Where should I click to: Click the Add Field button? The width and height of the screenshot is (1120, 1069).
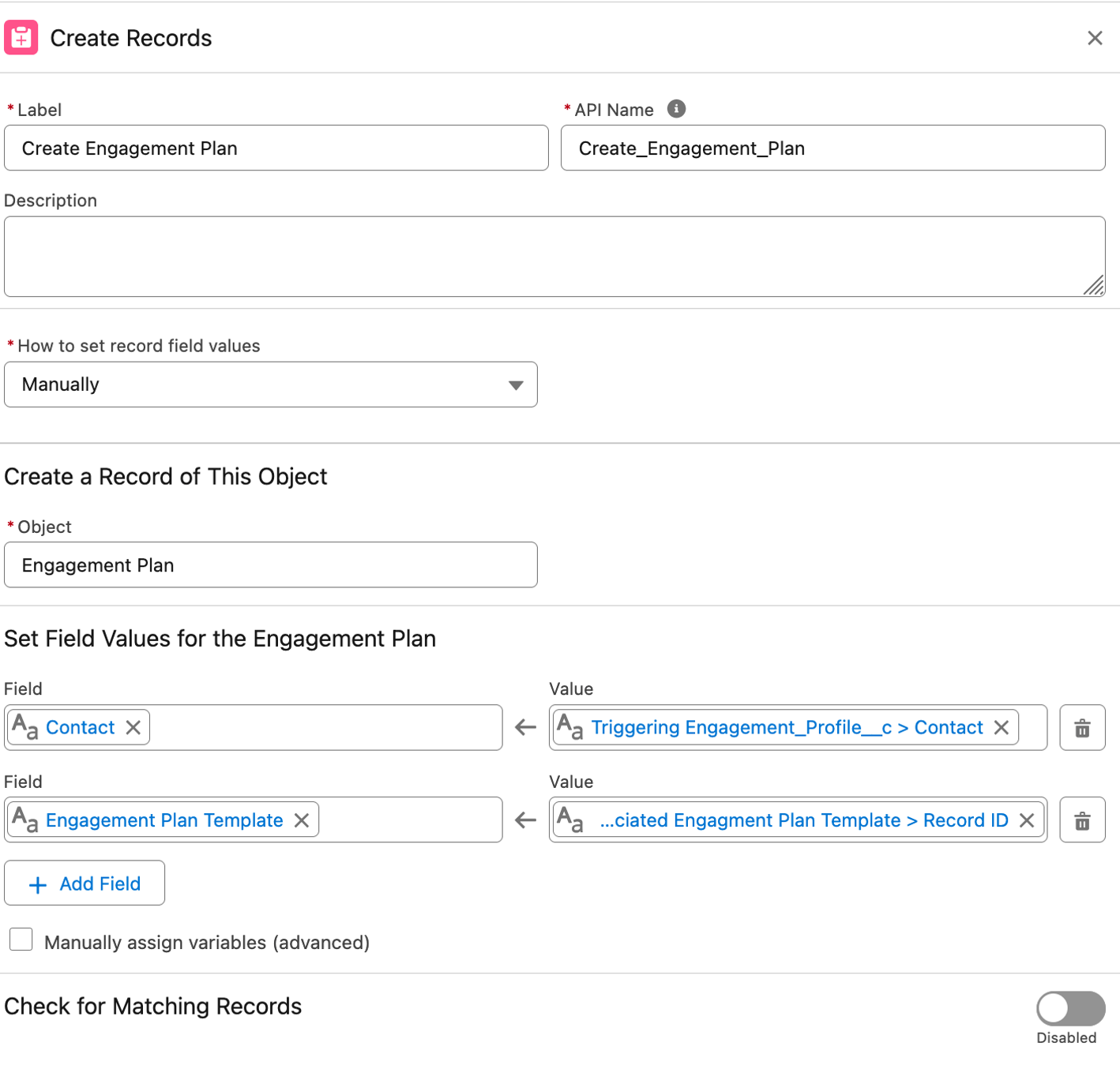[85, 883]
